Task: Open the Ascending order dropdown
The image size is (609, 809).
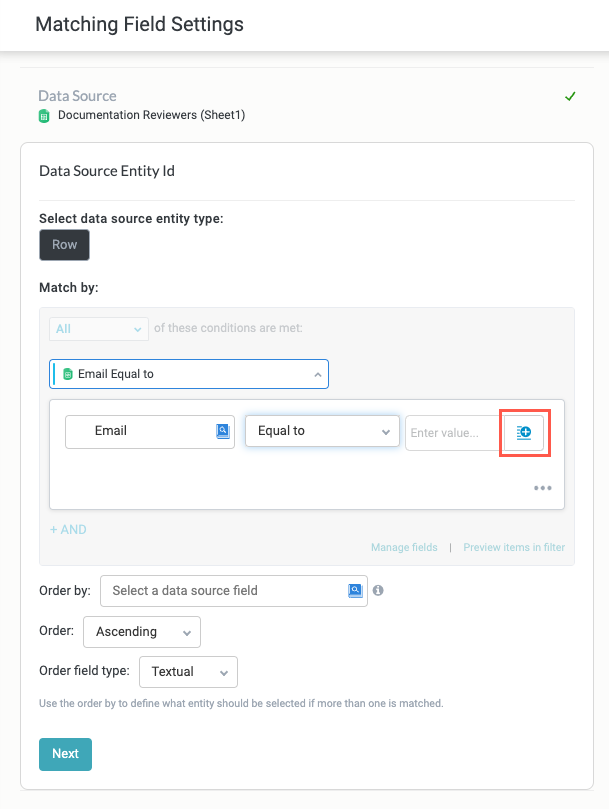Action: point(142,632)
